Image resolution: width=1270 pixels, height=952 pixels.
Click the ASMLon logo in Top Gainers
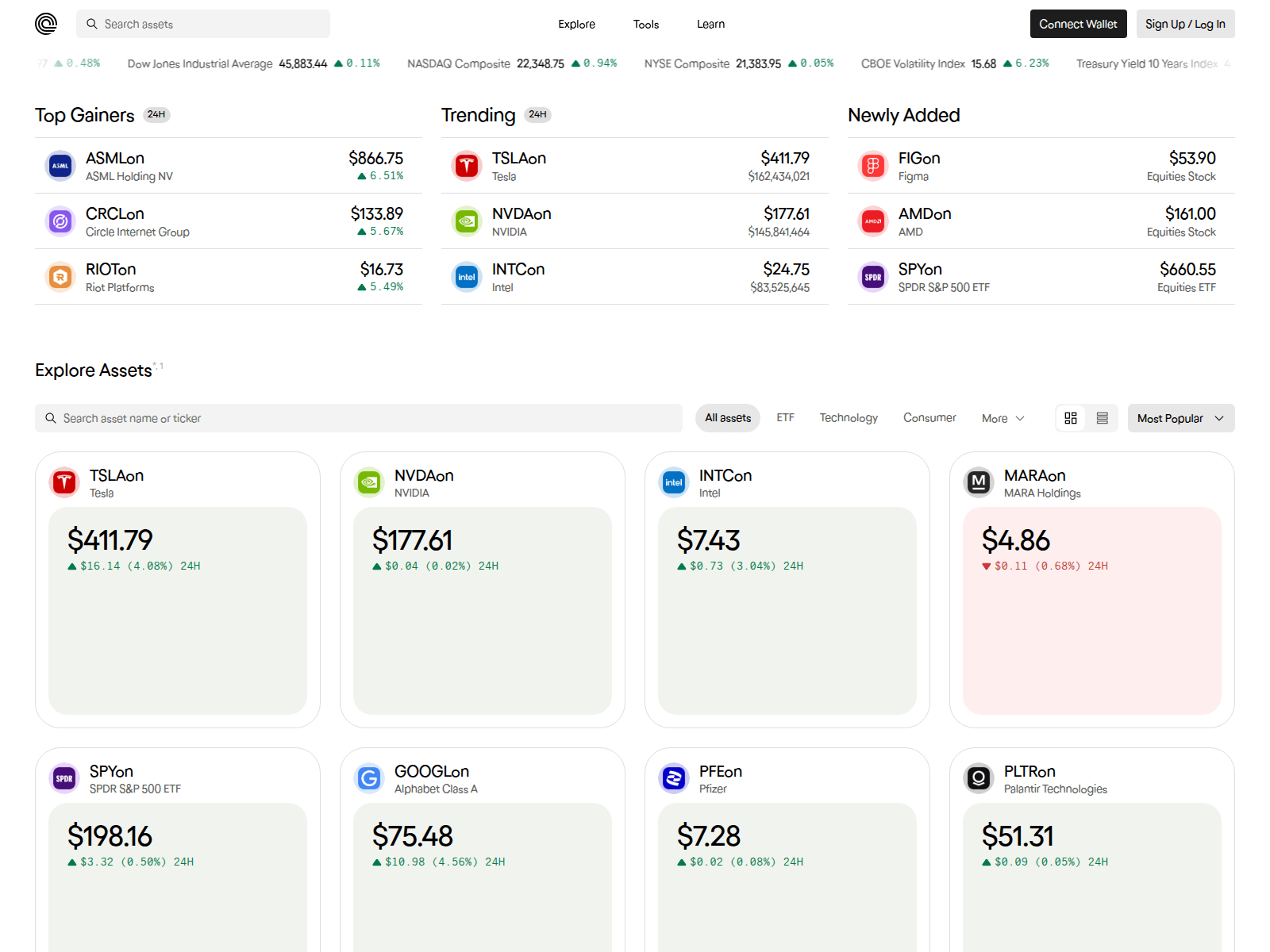[x=60, y=166]
